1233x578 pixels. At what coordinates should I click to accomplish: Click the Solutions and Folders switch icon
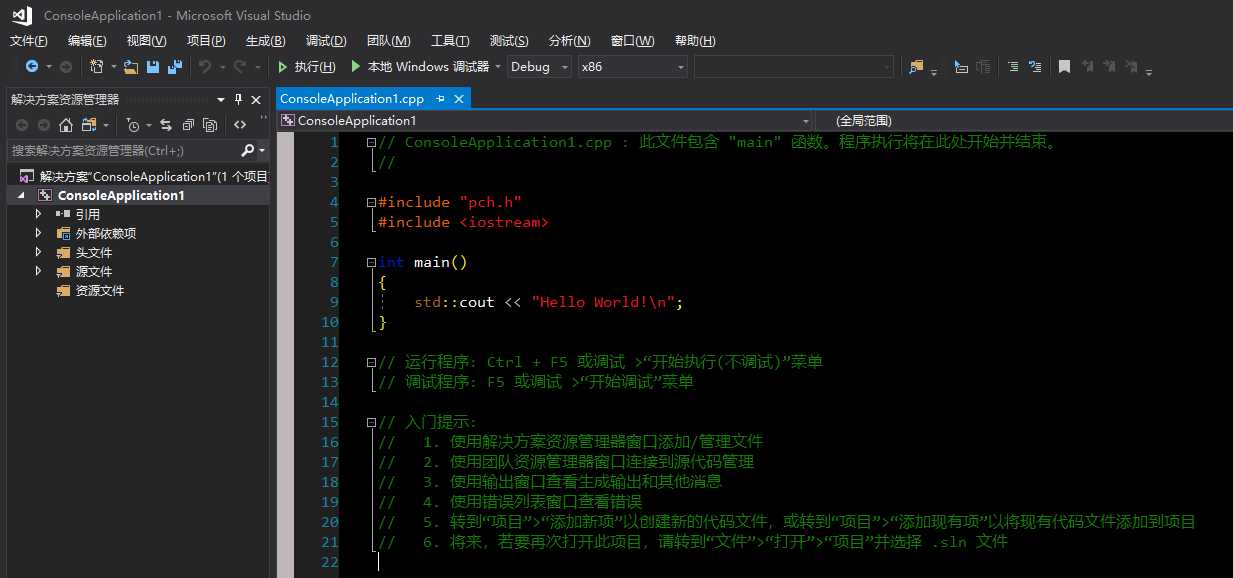tap(89, 125)
